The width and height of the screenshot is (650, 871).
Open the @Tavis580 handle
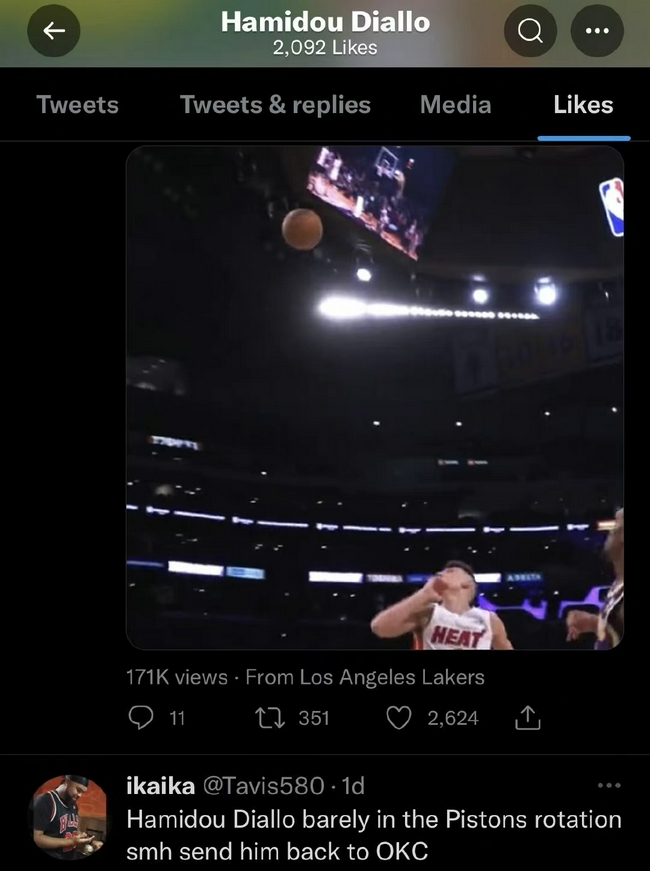(x=263, y=786)
